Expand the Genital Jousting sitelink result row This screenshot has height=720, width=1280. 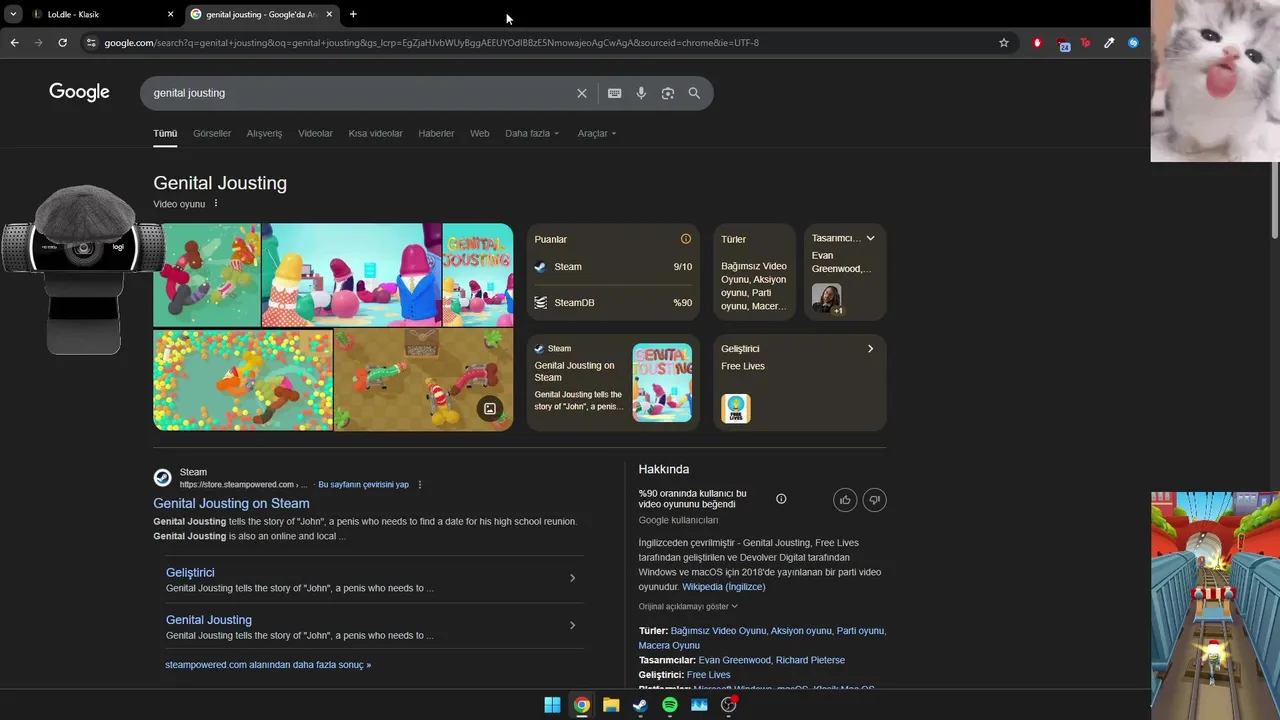coord(375,626)
